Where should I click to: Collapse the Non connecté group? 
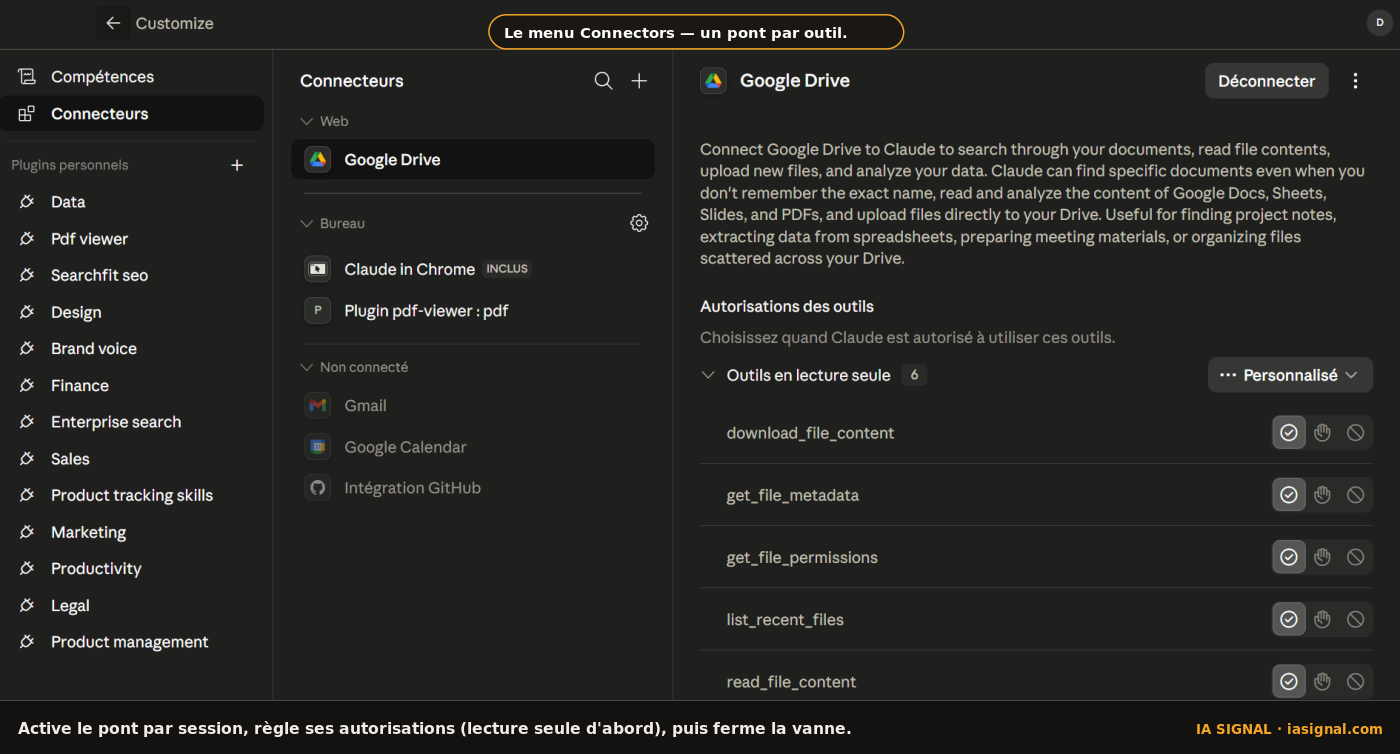[x=307, y=367]
